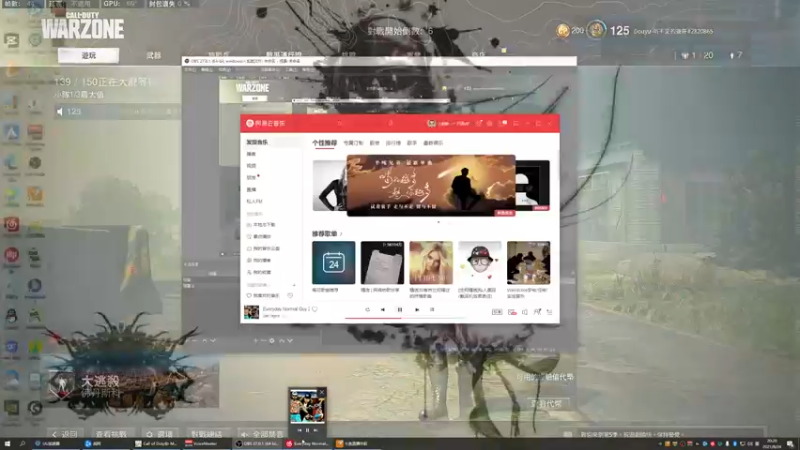Open 大逃殺 mode card in Warzone
The width and height of the screenshot is (800, 450).
132,385
